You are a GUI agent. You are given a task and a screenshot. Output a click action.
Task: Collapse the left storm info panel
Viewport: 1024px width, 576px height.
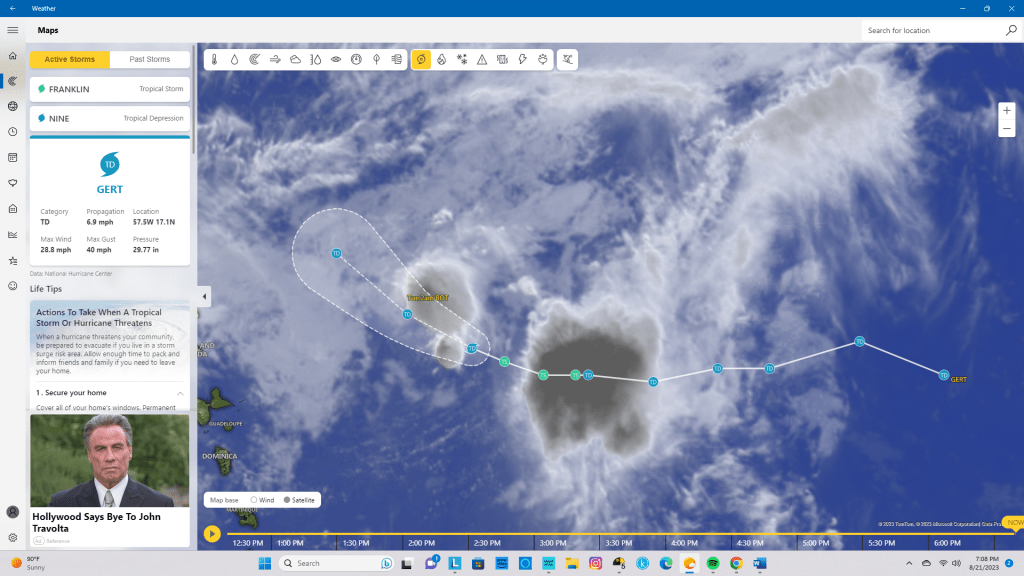204,296
